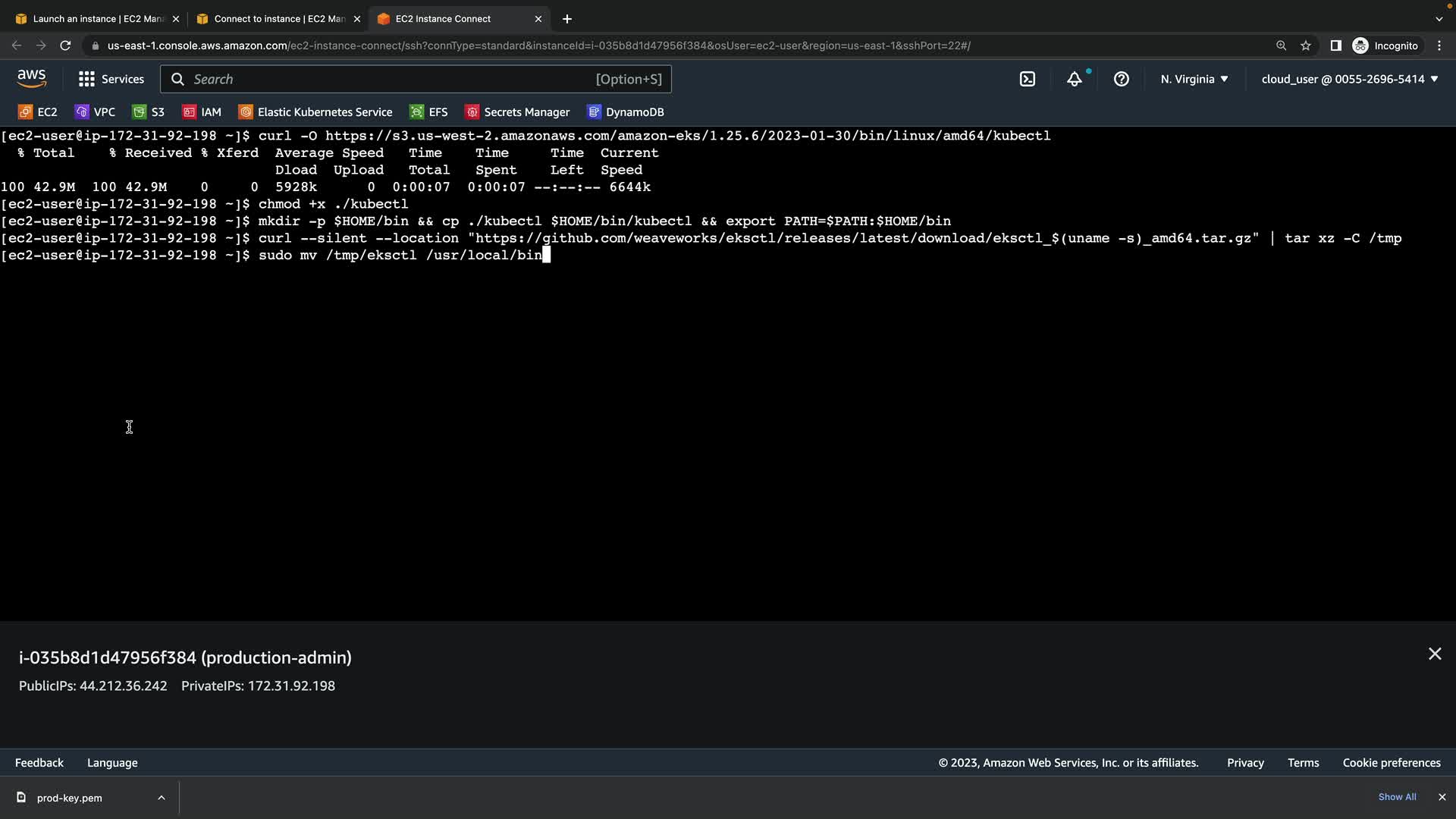Viewport: 1456px width, 819px height.
Task: Close the instance info panel
Action: [x=1434, y=654]
